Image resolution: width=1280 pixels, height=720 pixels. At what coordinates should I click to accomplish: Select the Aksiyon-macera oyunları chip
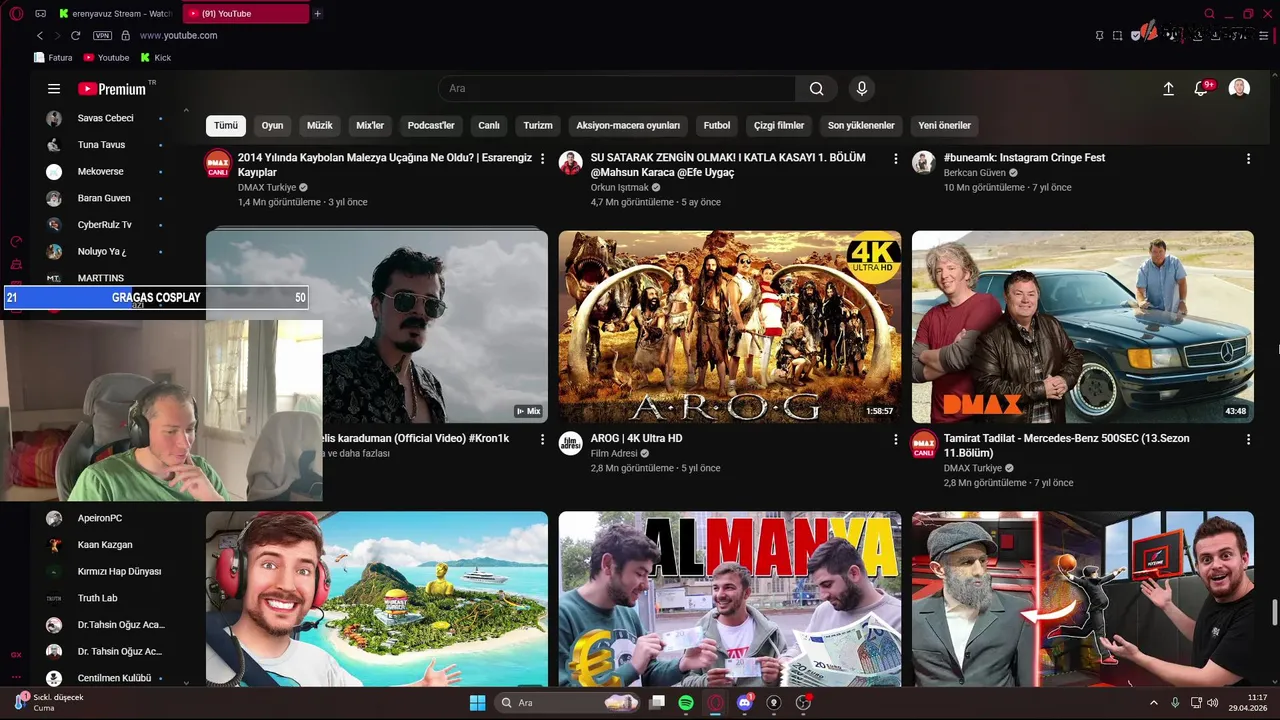coord(628,126)
